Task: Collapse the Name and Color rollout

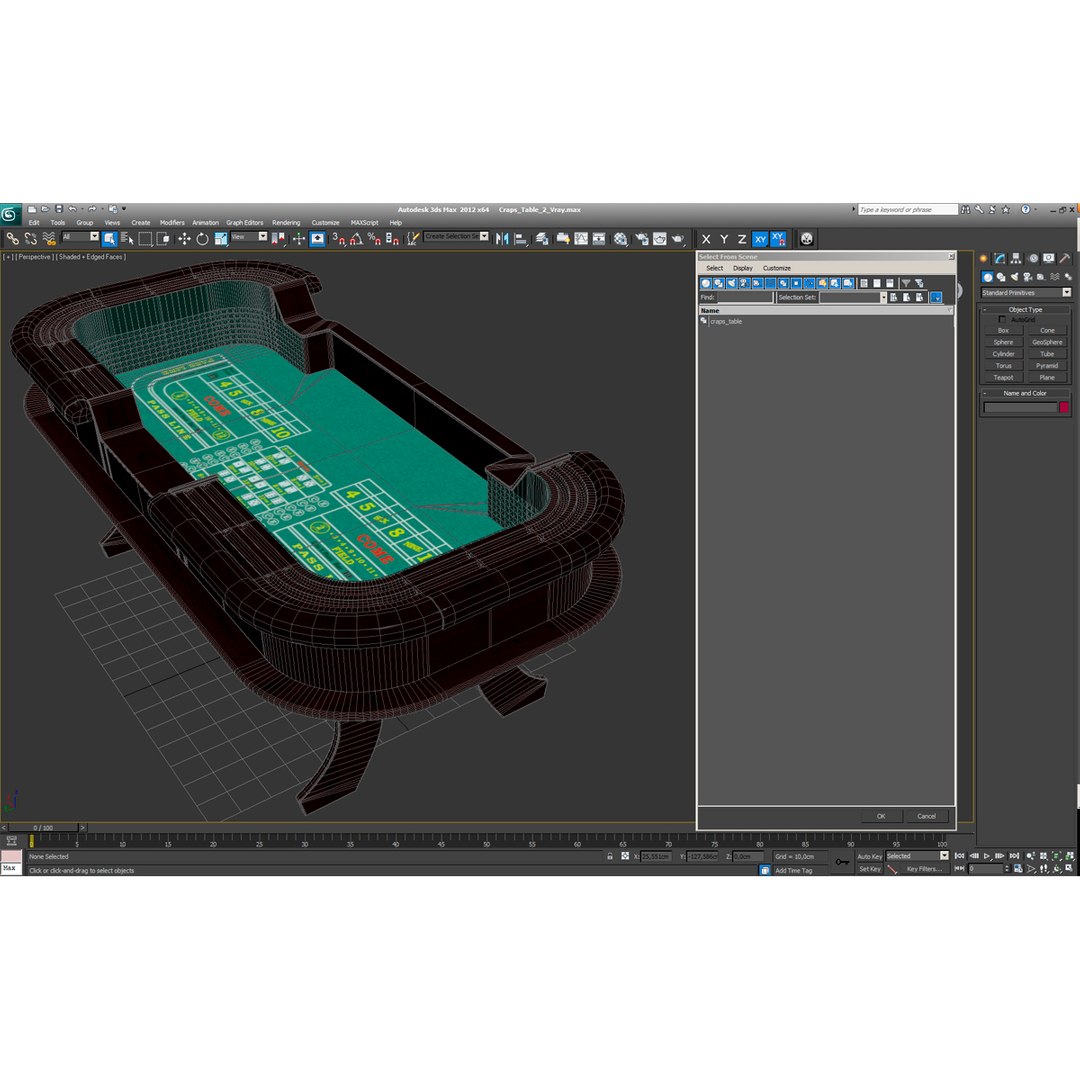Action: point(1025,393)
